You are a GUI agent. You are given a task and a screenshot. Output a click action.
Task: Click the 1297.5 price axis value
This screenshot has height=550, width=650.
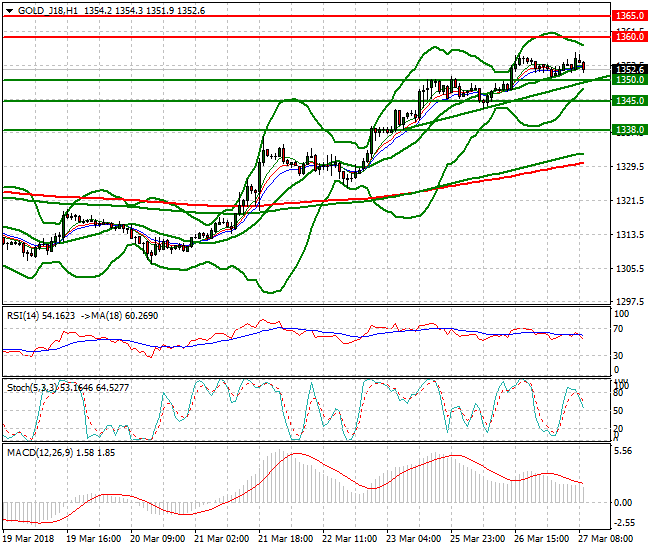click(630, 301)
